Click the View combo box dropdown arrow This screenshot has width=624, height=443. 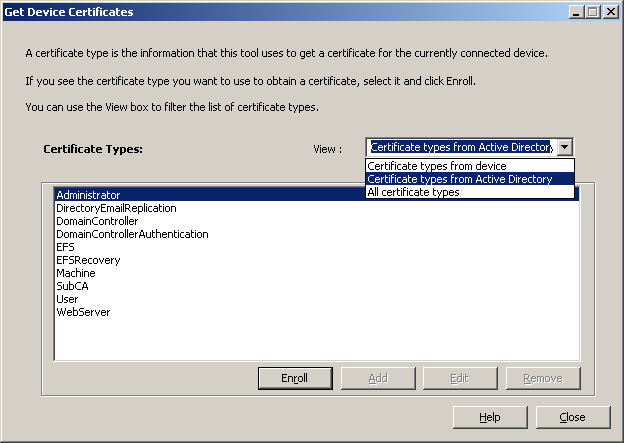pyautogui.click(x=565, y=147)
